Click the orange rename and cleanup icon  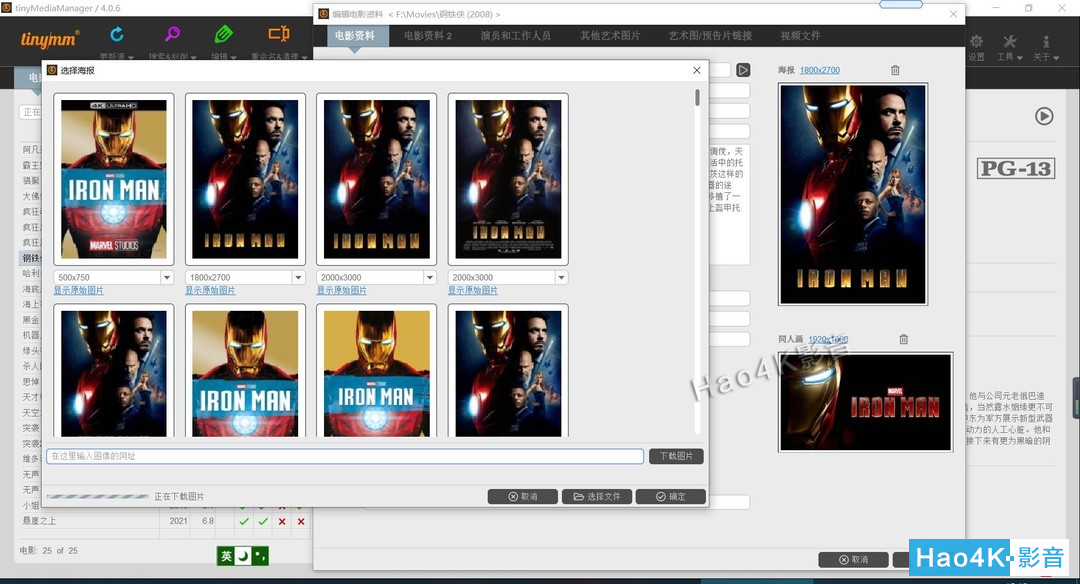pyautogui.click(x=279, y=34)
